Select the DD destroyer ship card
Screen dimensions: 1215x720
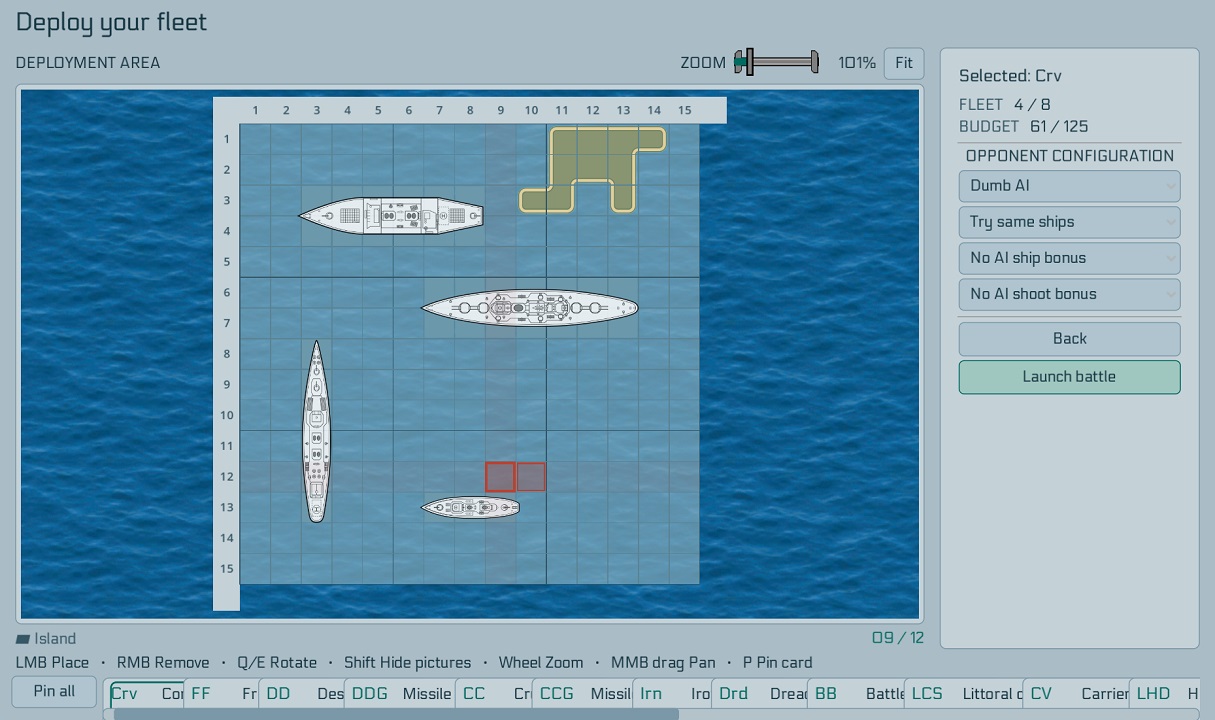click(x=301, y=693)
